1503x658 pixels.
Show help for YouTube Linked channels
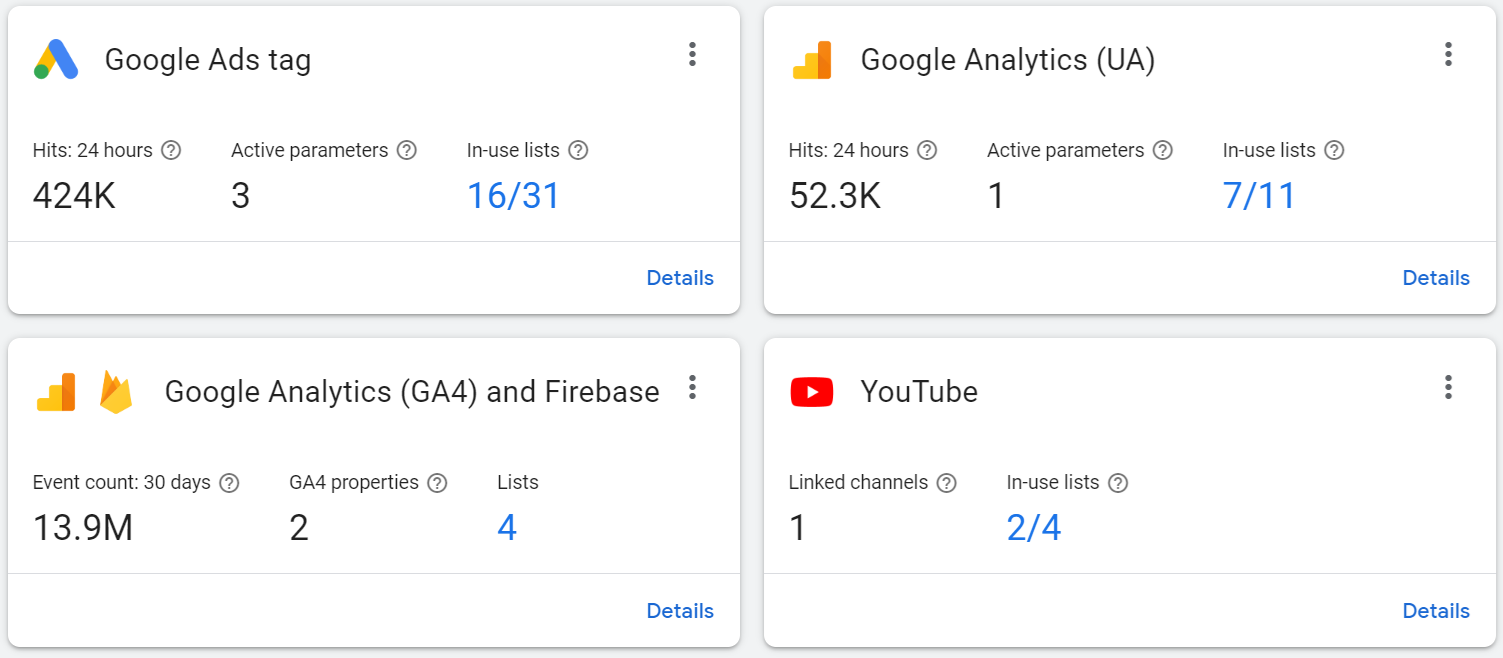[x=947, y=483]
